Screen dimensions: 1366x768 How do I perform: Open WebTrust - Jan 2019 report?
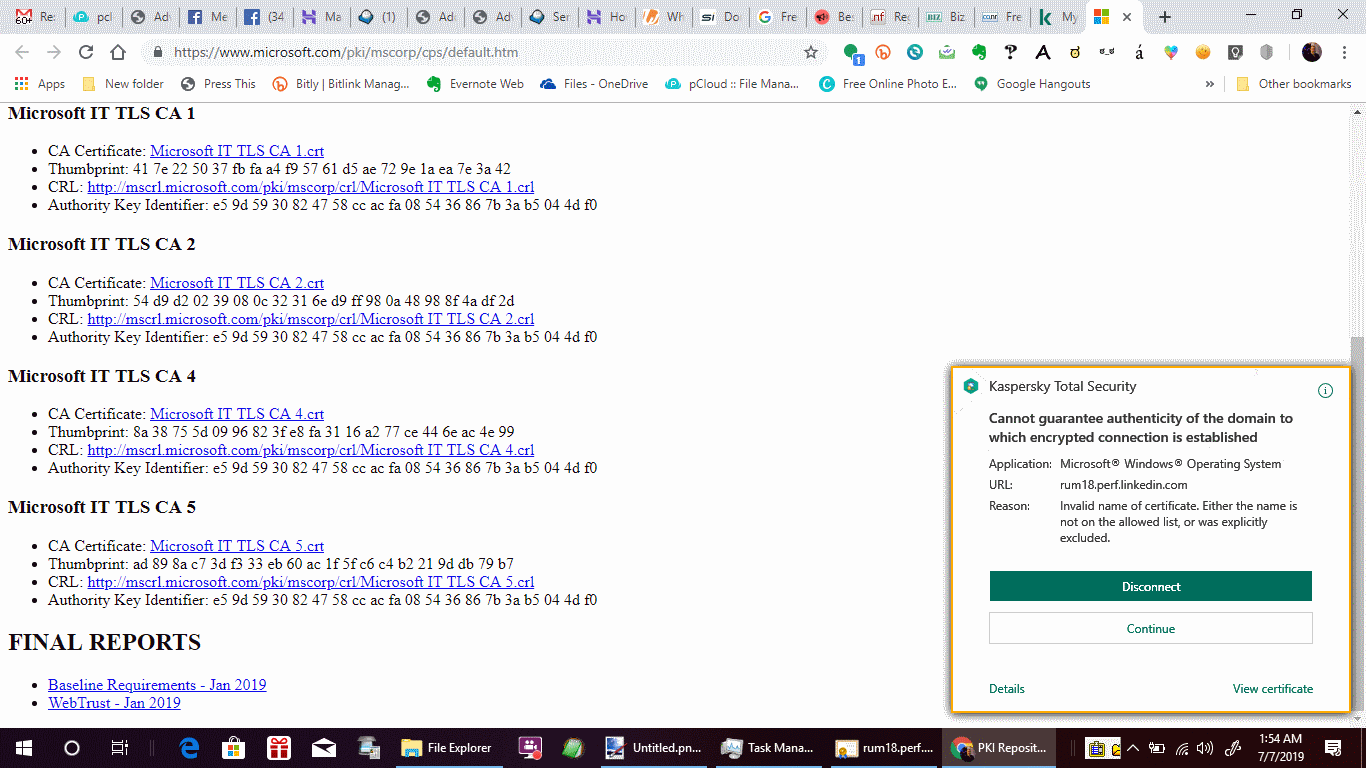pos(114,703)
